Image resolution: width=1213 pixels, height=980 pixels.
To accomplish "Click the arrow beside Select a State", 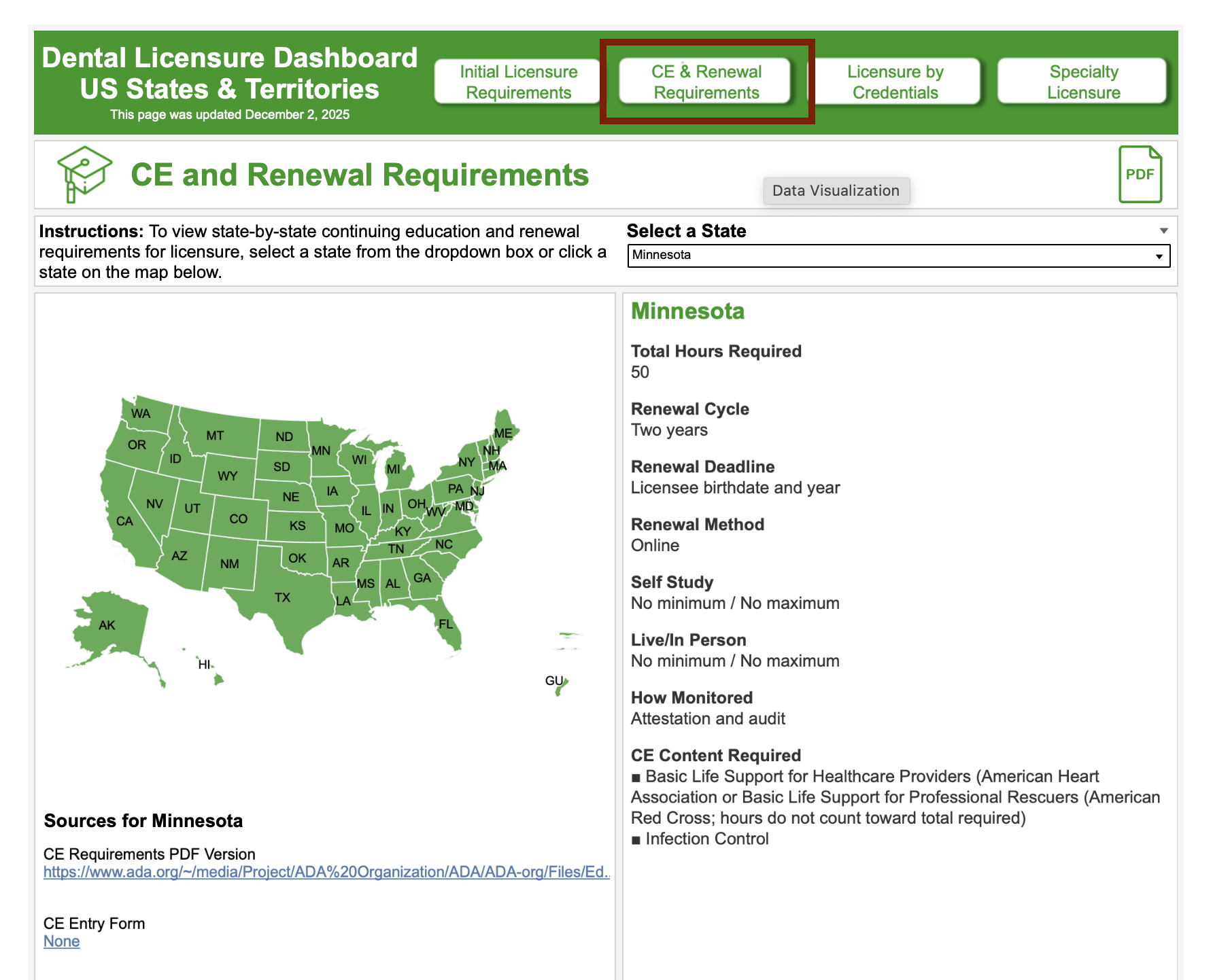I will [1163, 231].
